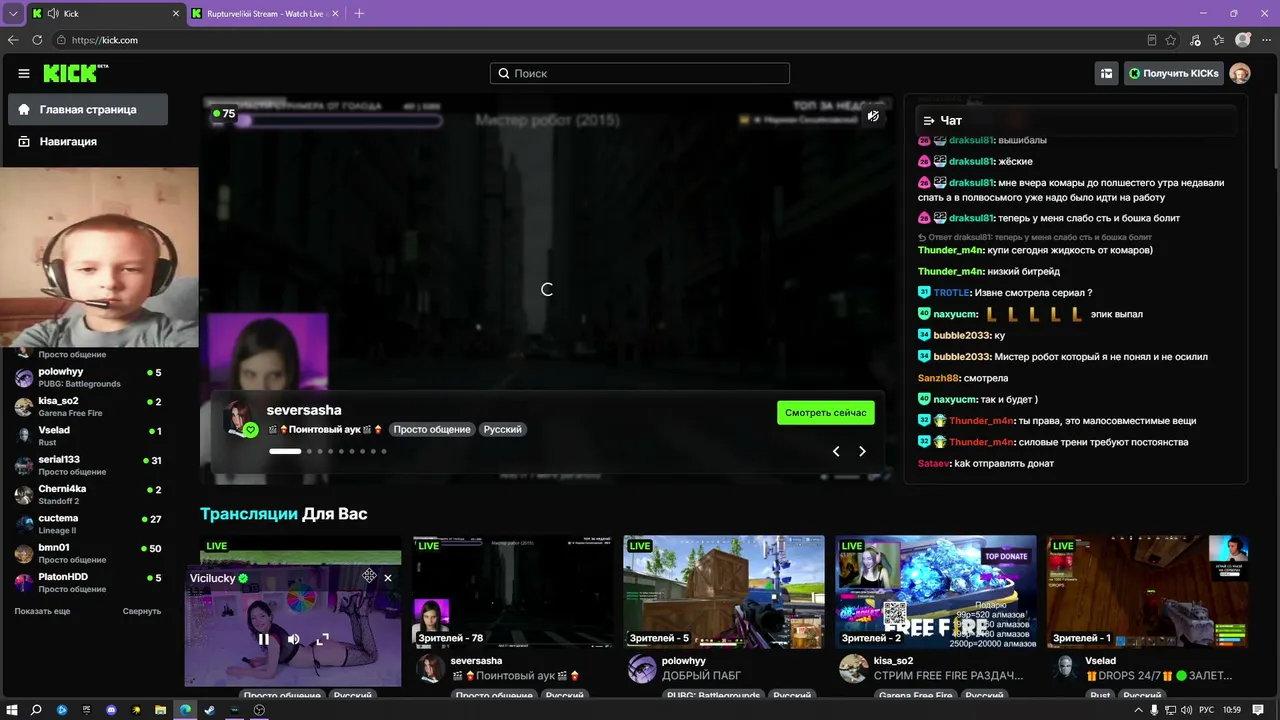Close the Kick browser tab
The width and height of the screenshot is (1280, 720).
pyautogui.click(x=176, y=14)
